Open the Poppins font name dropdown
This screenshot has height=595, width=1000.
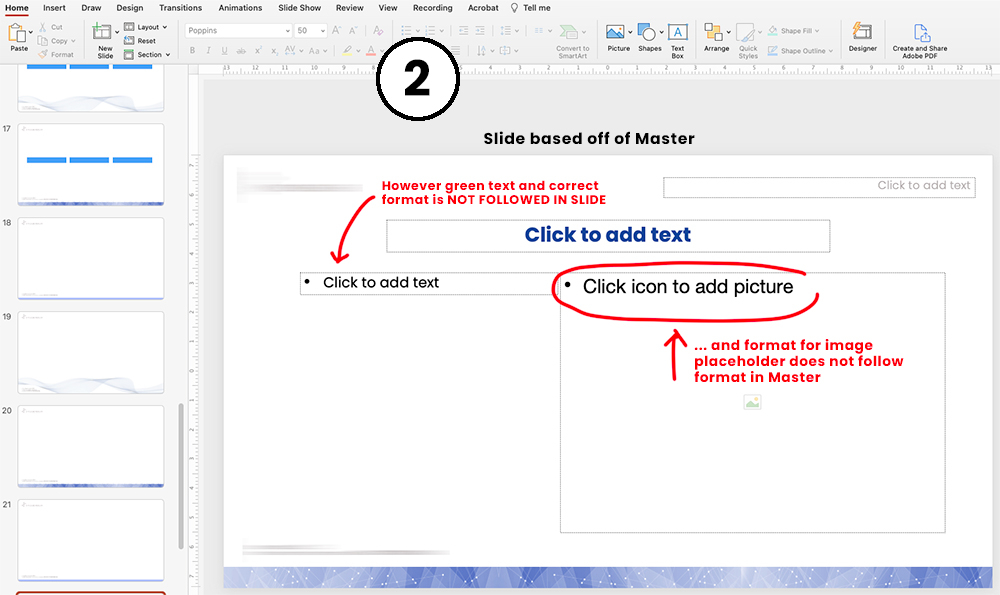point(287,31)
